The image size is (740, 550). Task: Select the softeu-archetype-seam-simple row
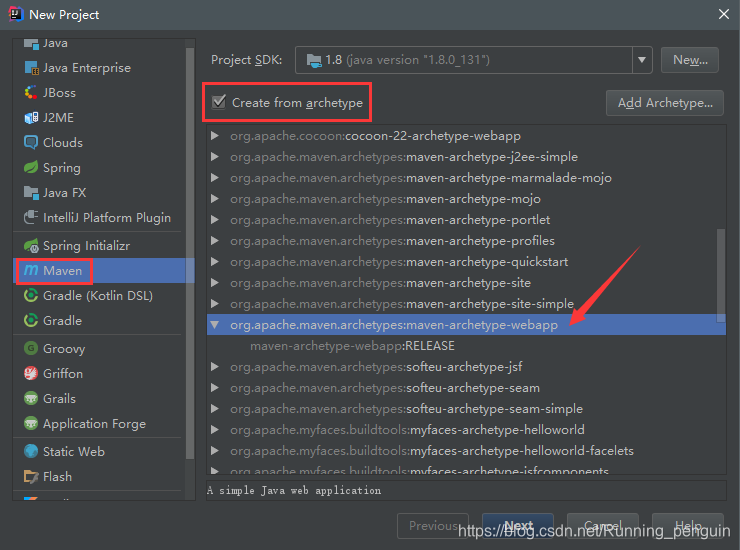466,409
